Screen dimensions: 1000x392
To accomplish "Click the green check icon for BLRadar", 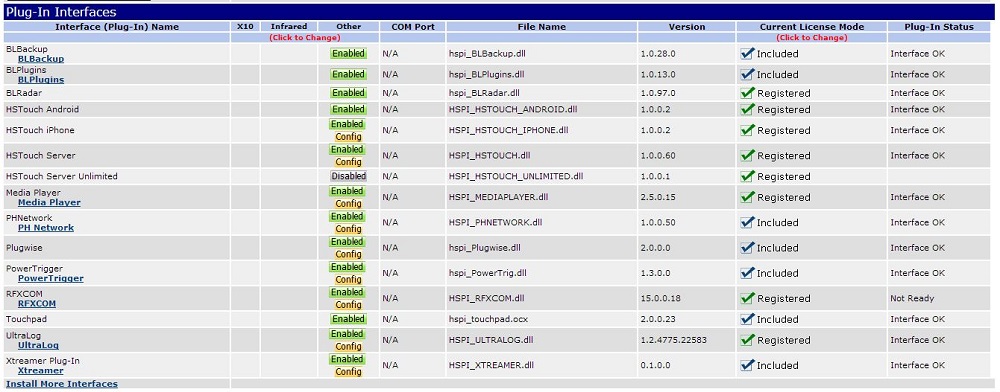I will [747, 93].
